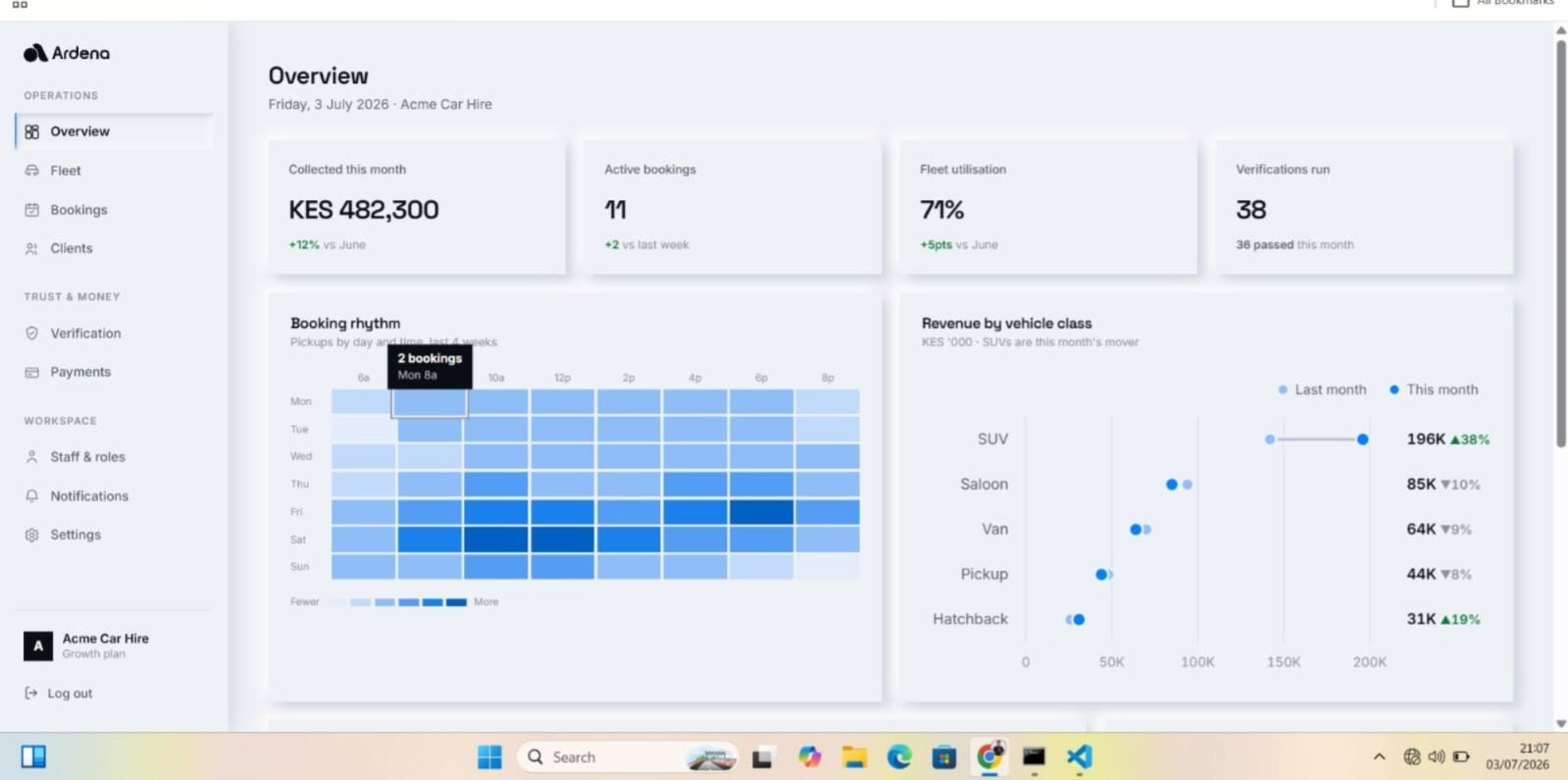
Task: Open the Fleet utilisation card
Action: tap(1048, 206)
